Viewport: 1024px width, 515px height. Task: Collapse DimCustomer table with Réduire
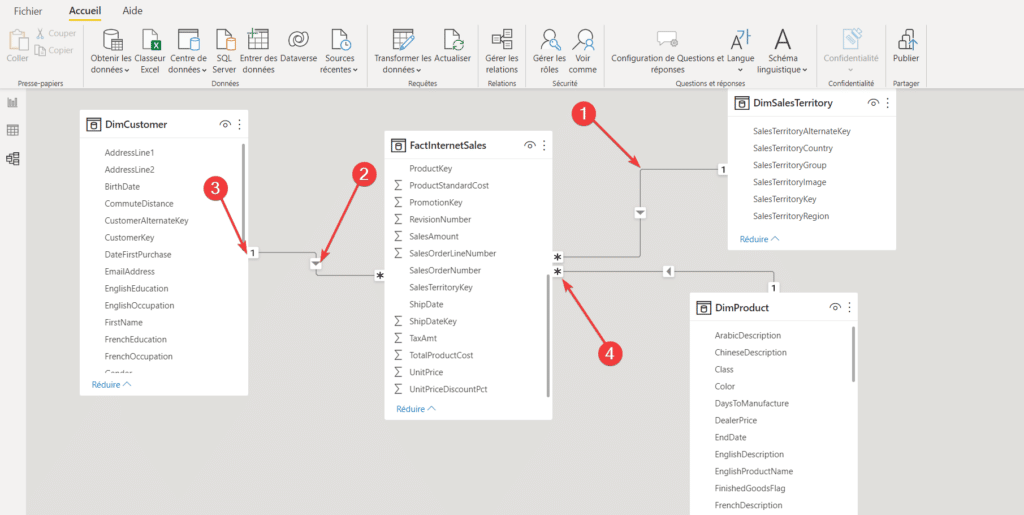(112, 384)
